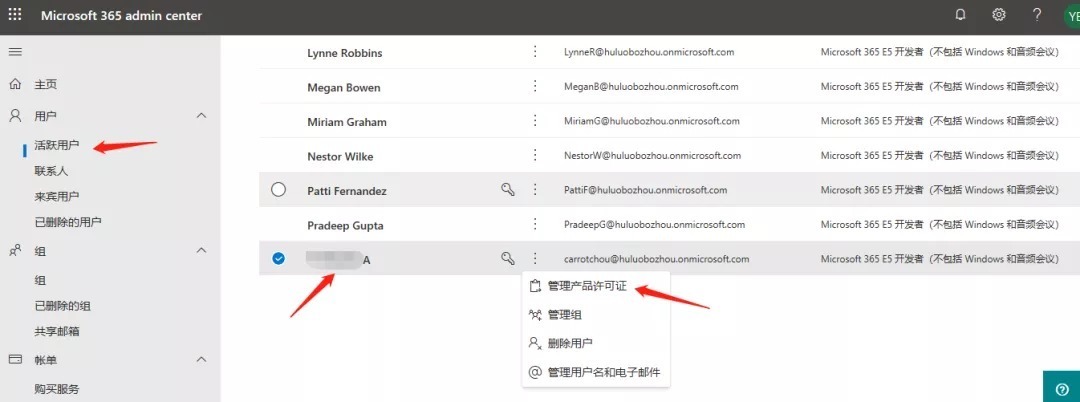Click email NestorW@huluobozhou.onmicrosoft.com
1080x402 pixels.
tap(652, 155)
